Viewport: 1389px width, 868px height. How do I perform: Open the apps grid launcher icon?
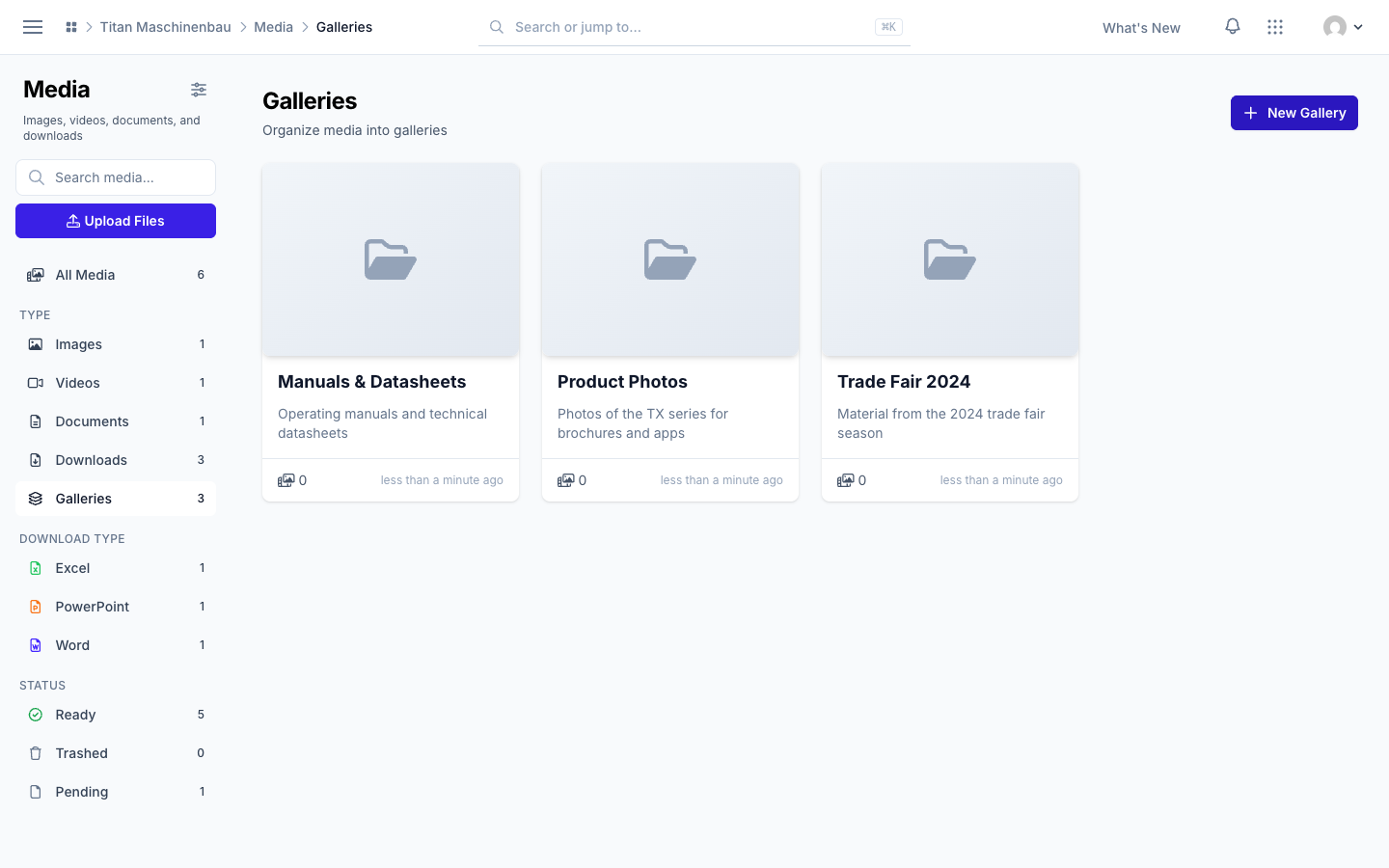[1275, 27]
